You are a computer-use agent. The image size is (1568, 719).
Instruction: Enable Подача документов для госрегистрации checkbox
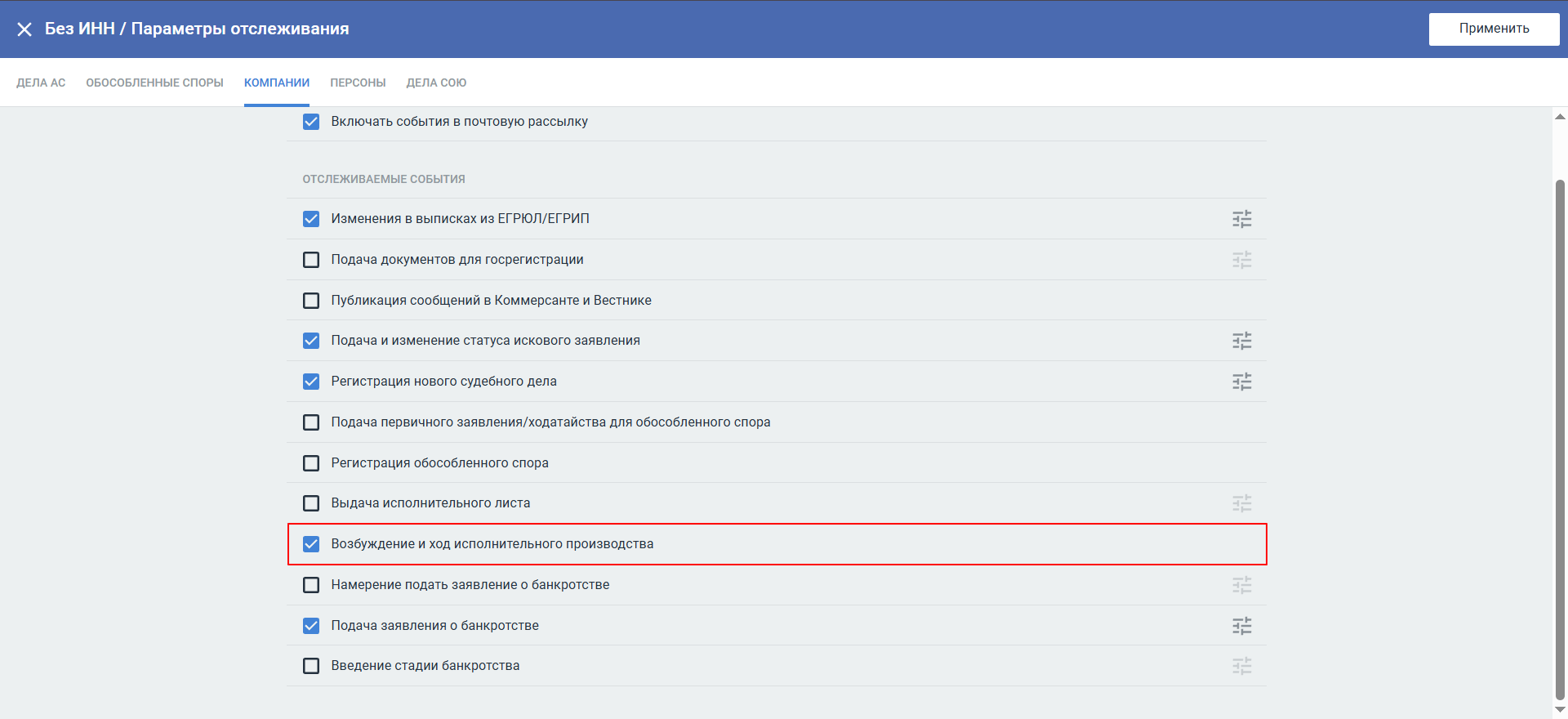pos(311,260)
